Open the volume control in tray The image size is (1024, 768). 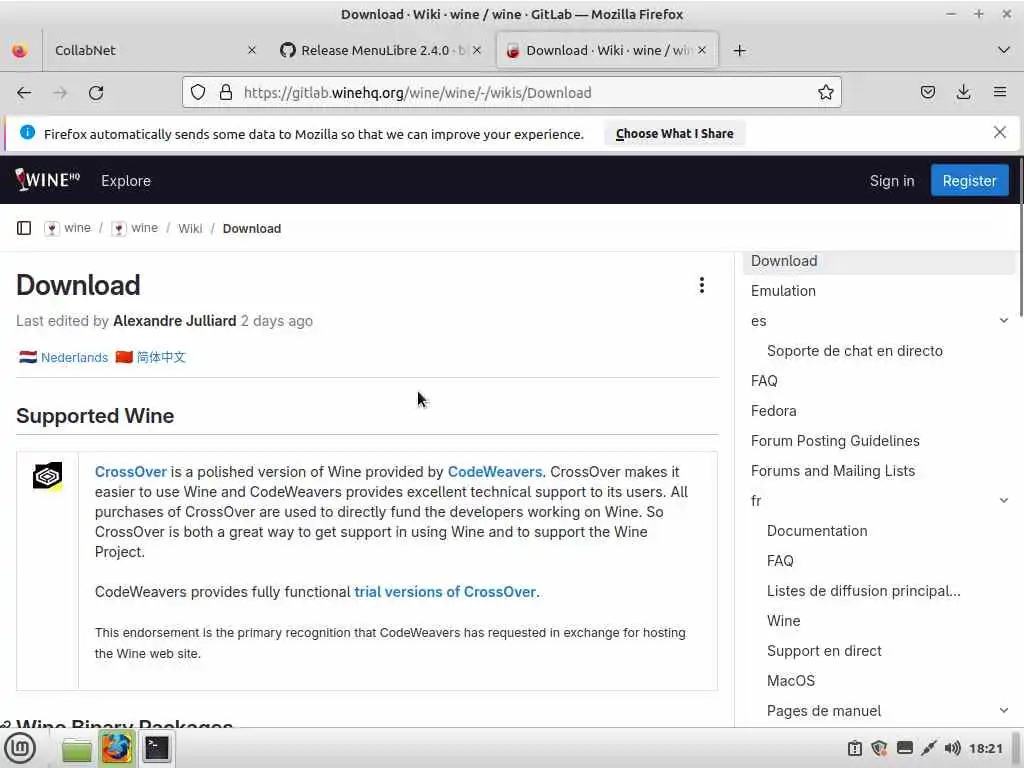[x=952, y=748]
